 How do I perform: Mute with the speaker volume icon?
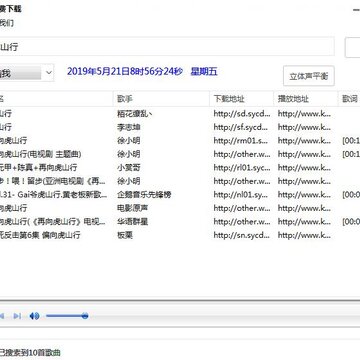tap(34, 316)
